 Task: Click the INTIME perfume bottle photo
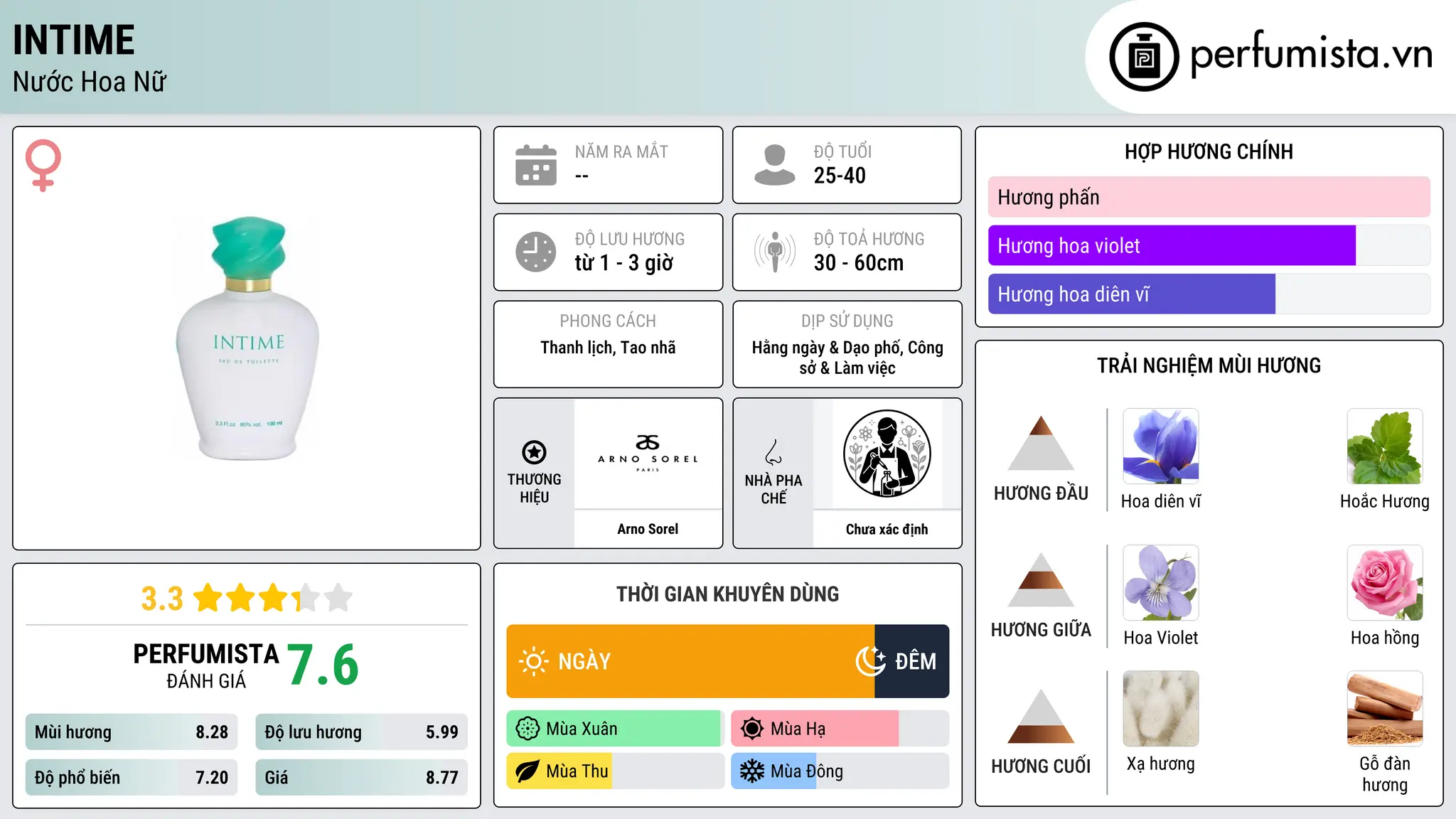[247, 338]
